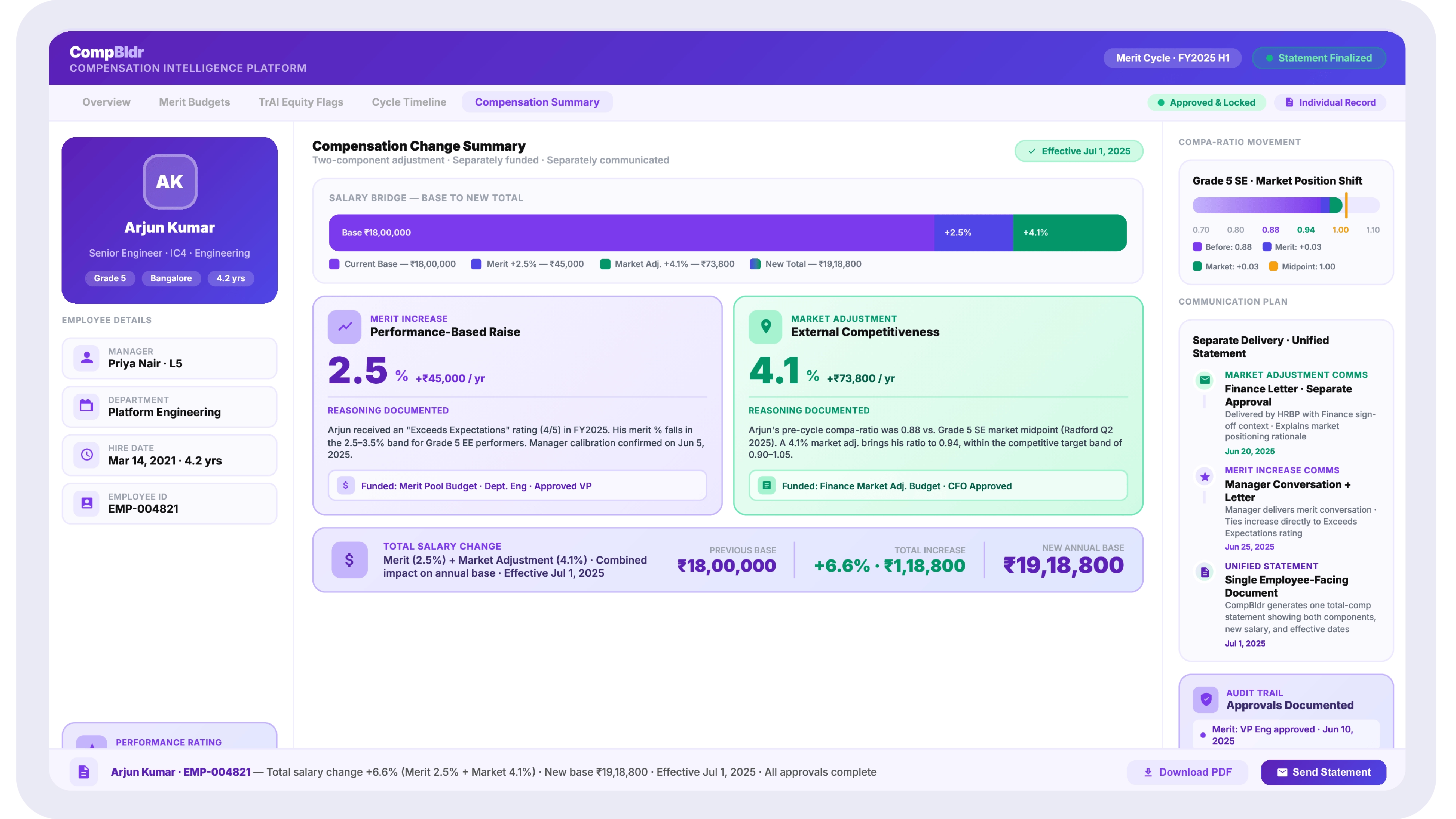Click the Jul 1, 2025 unified statement date
Screen dimensions: 1456x819
click(x=1245, y=643)
